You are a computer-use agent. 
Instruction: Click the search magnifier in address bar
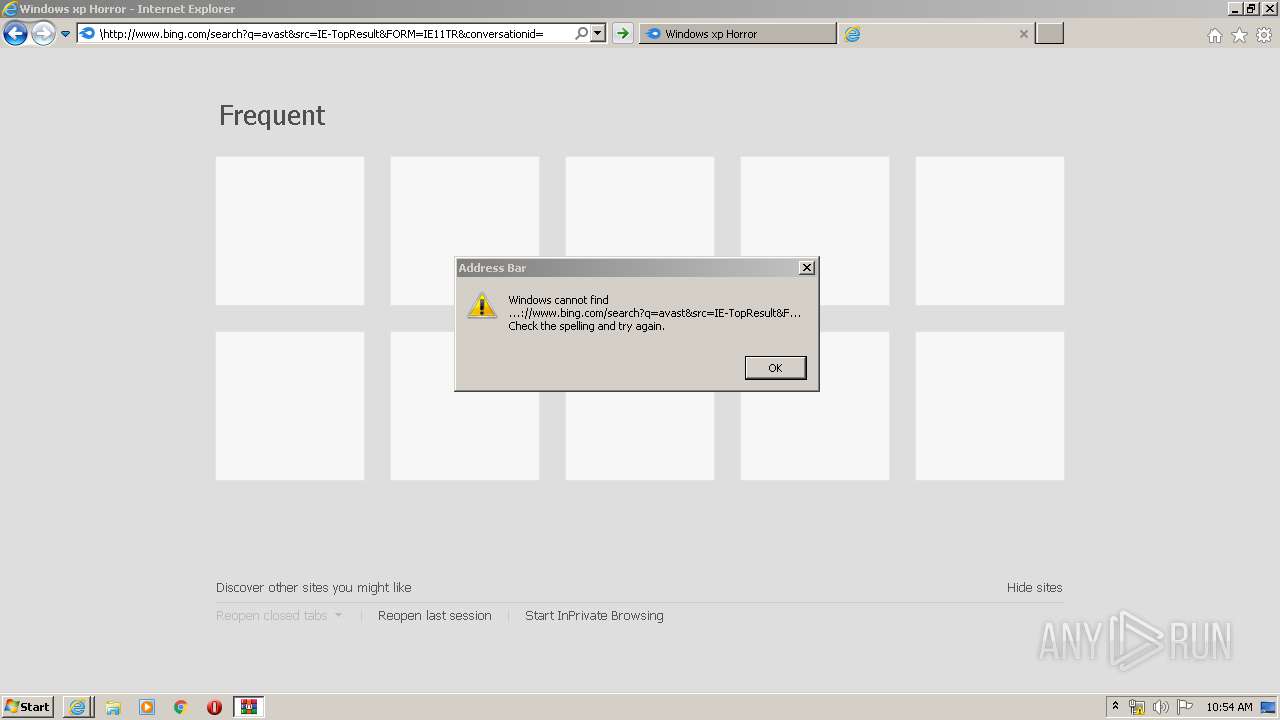581,34
